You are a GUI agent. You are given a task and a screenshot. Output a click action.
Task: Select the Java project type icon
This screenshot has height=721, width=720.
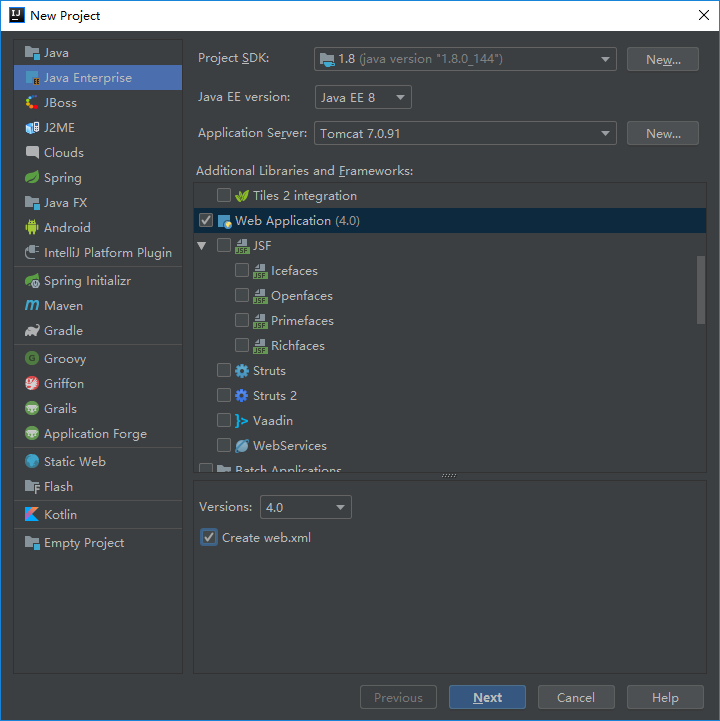pos(32,53)
